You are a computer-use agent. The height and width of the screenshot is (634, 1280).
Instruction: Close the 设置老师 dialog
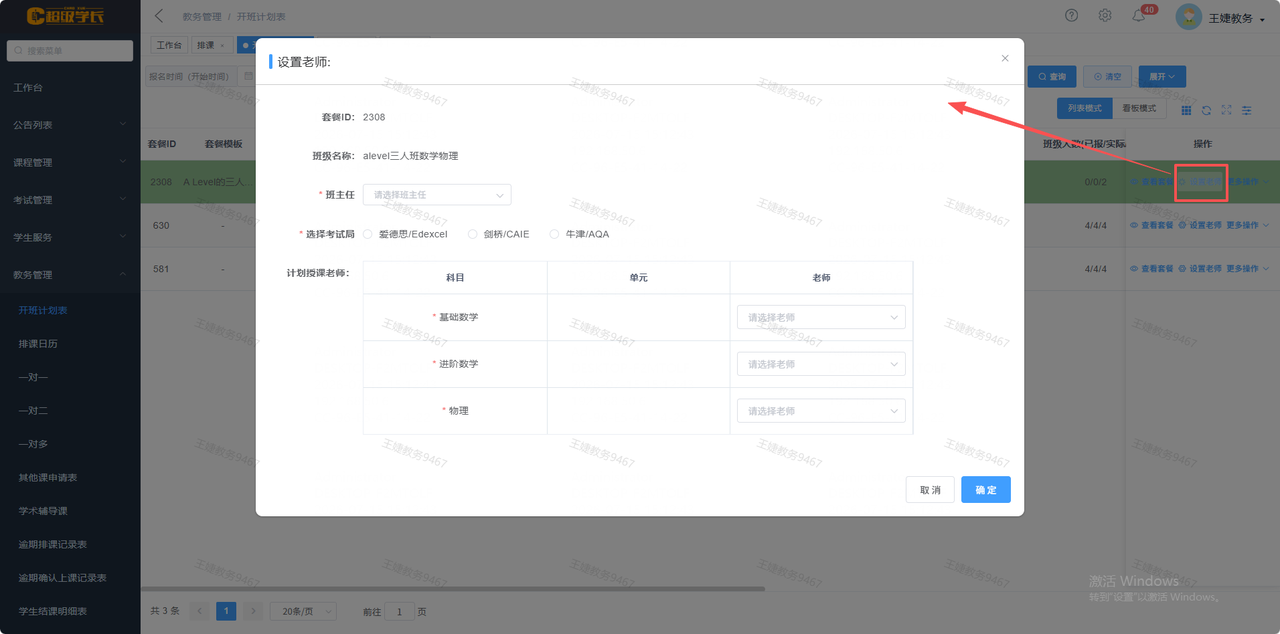(x=1005, y=58)
